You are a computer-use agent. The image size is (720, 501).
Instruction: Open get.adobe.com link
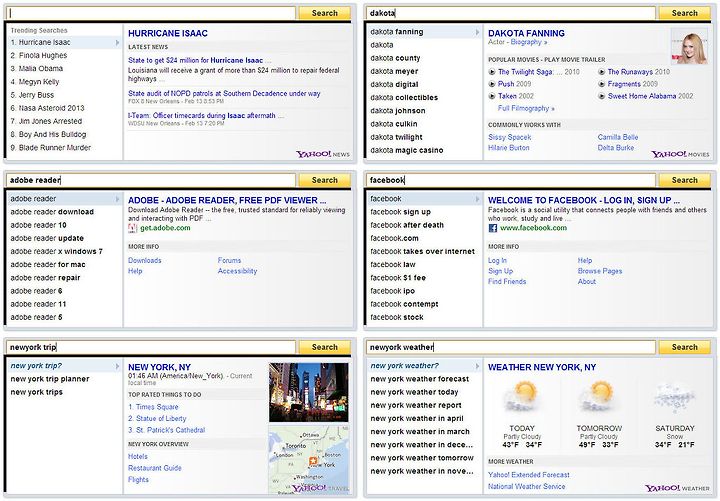[x=165, y=228]
